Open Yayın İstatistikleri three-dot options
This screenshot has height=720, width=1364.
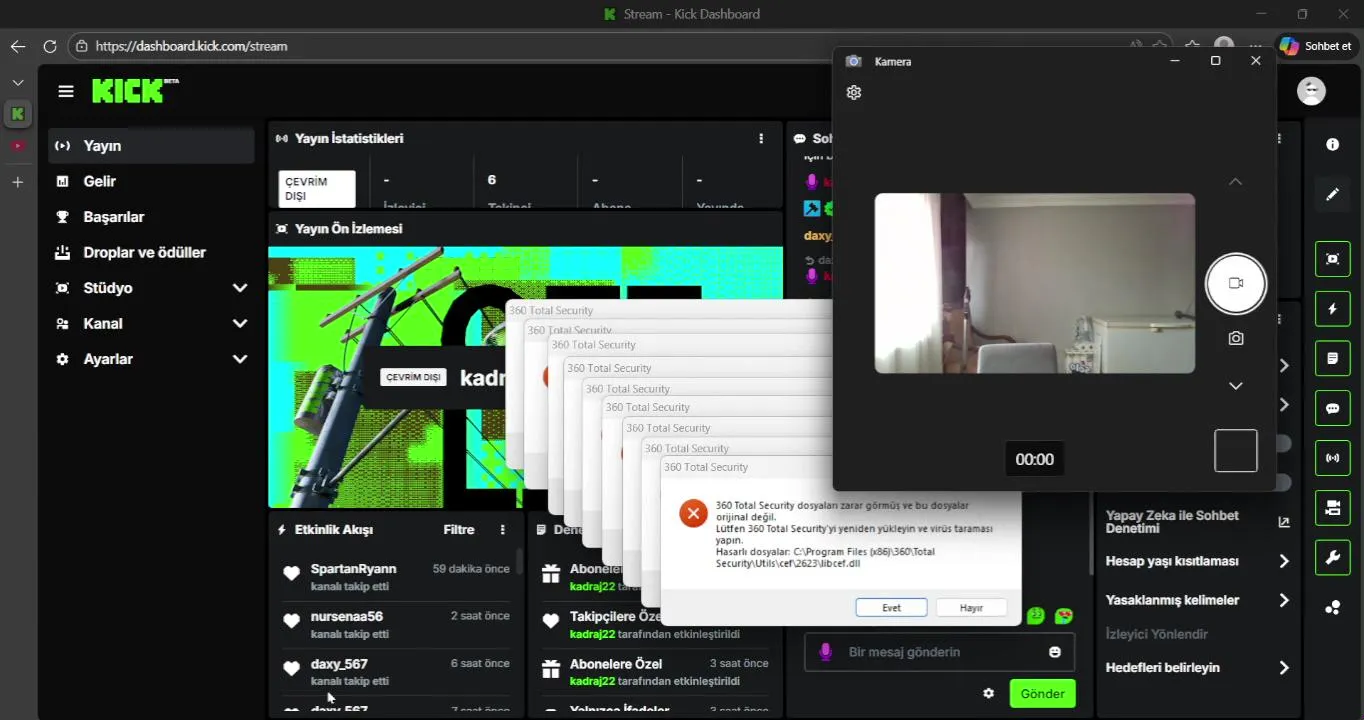761,139
